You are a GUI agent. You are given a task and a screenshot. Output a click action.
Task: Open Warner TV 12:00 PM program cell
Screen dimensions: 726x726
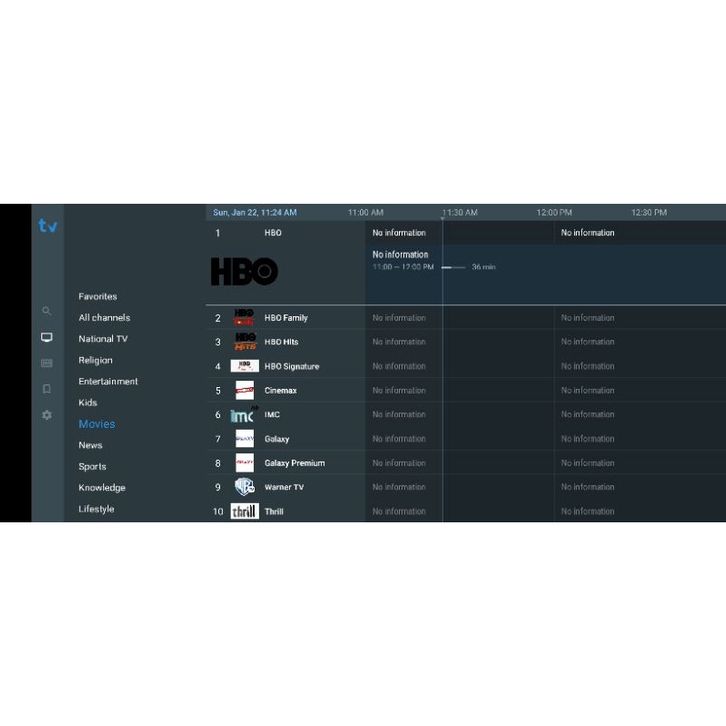[x=640, y=487]
